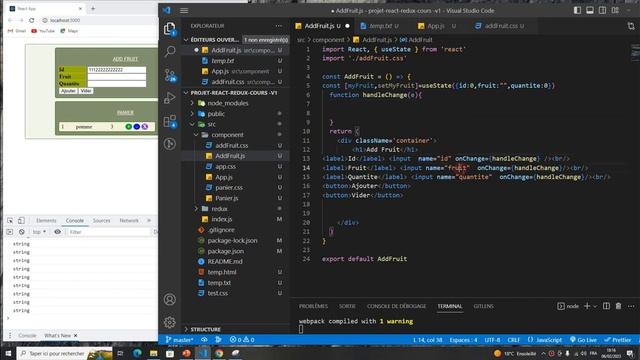Click the Ajouter button in browser page
Image resolution: width=640 pixels, height=360 pixels.
pos(68,91)
